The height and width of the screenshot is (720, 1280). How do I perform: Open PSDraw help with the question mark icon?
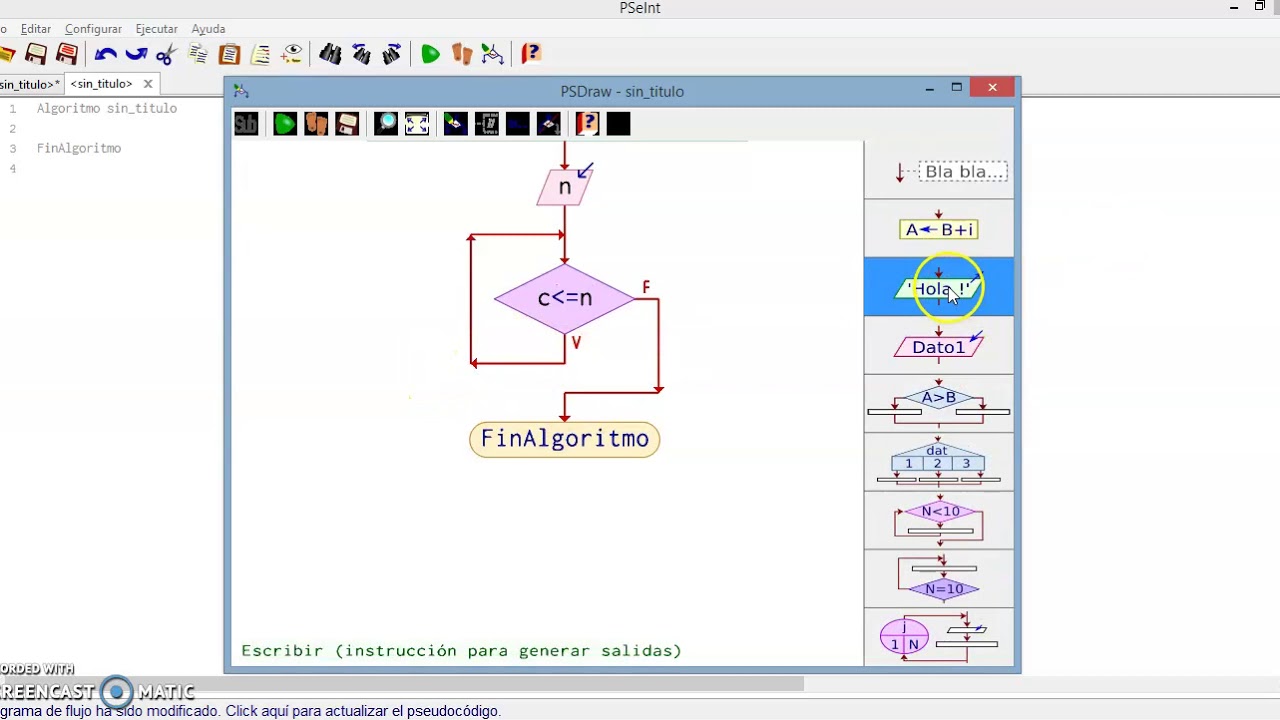pos(587,124)
